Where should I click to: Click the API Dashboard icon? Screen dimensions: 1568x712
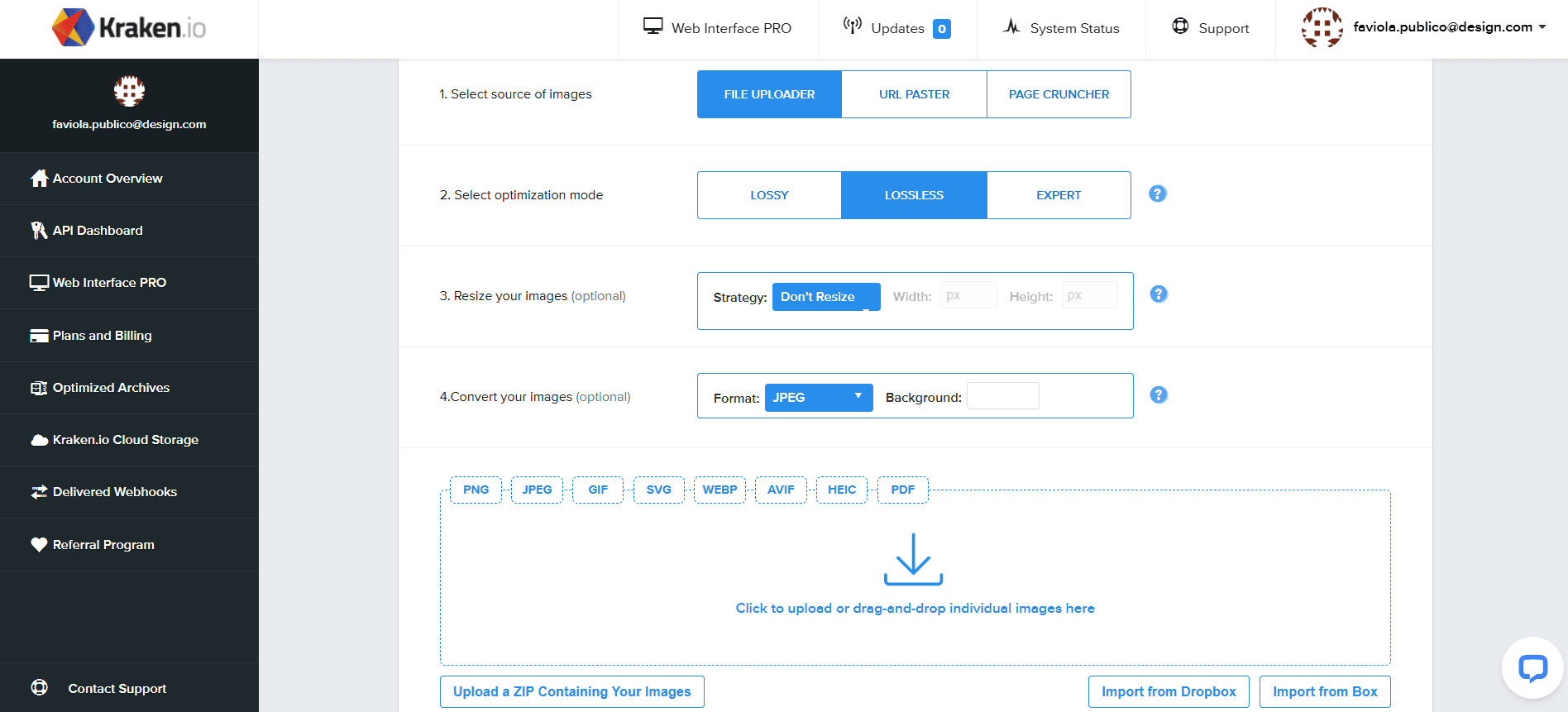pyautogui.click(x=39, y=230)
